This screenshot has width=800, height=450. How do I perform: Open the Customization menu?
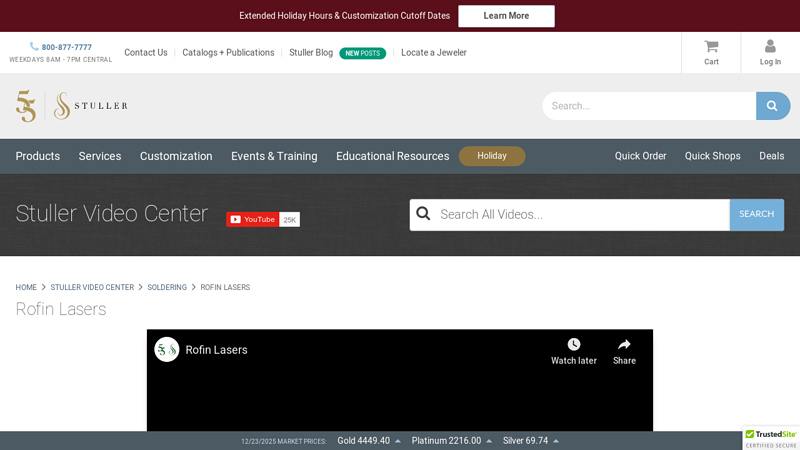click(x=176, y=156)
